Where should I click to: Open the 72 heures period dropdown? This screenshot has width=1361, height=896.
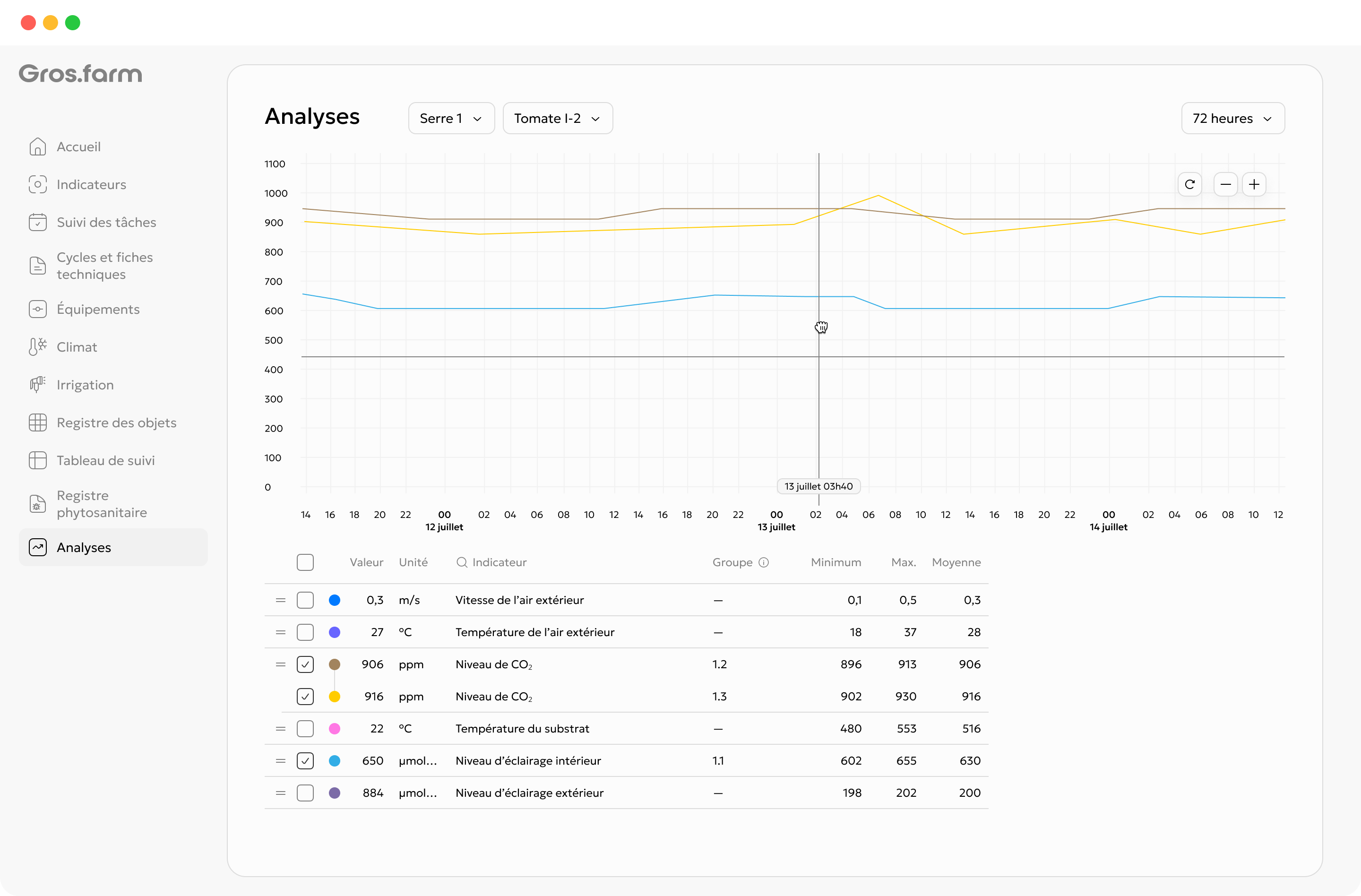(x=1233, y=118)
